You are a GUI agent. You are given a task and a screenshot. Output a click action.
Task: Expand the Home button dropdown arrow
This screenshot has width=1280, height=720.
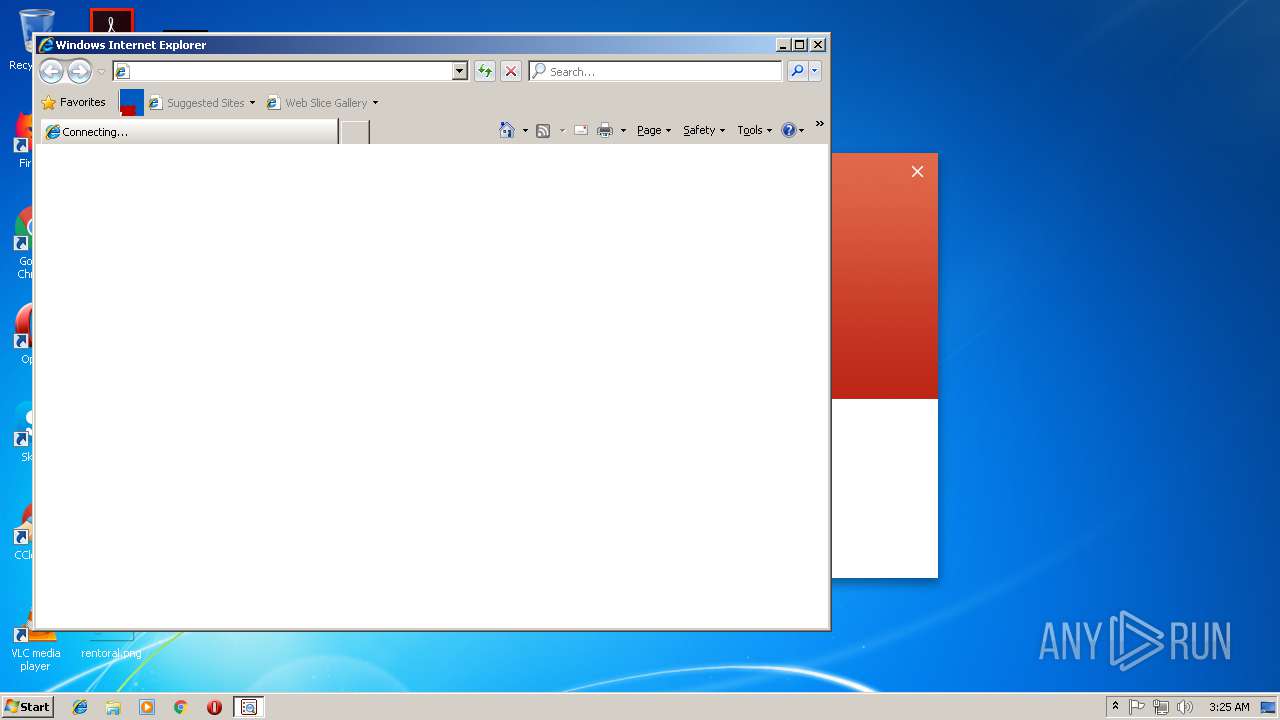[x=525, y=131]
